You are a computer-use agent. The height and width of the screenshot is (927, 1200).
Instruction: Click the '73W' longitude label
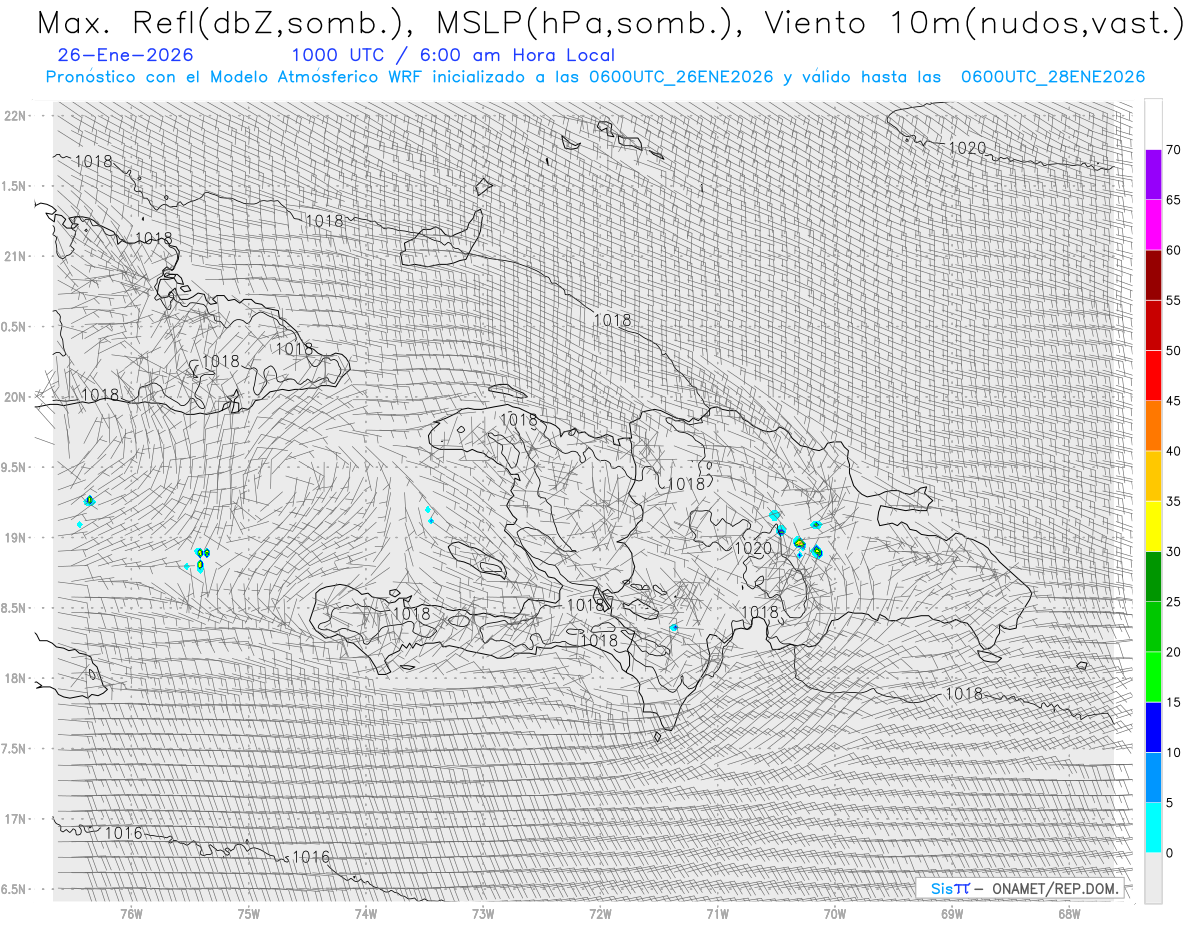tap(483, 914)
